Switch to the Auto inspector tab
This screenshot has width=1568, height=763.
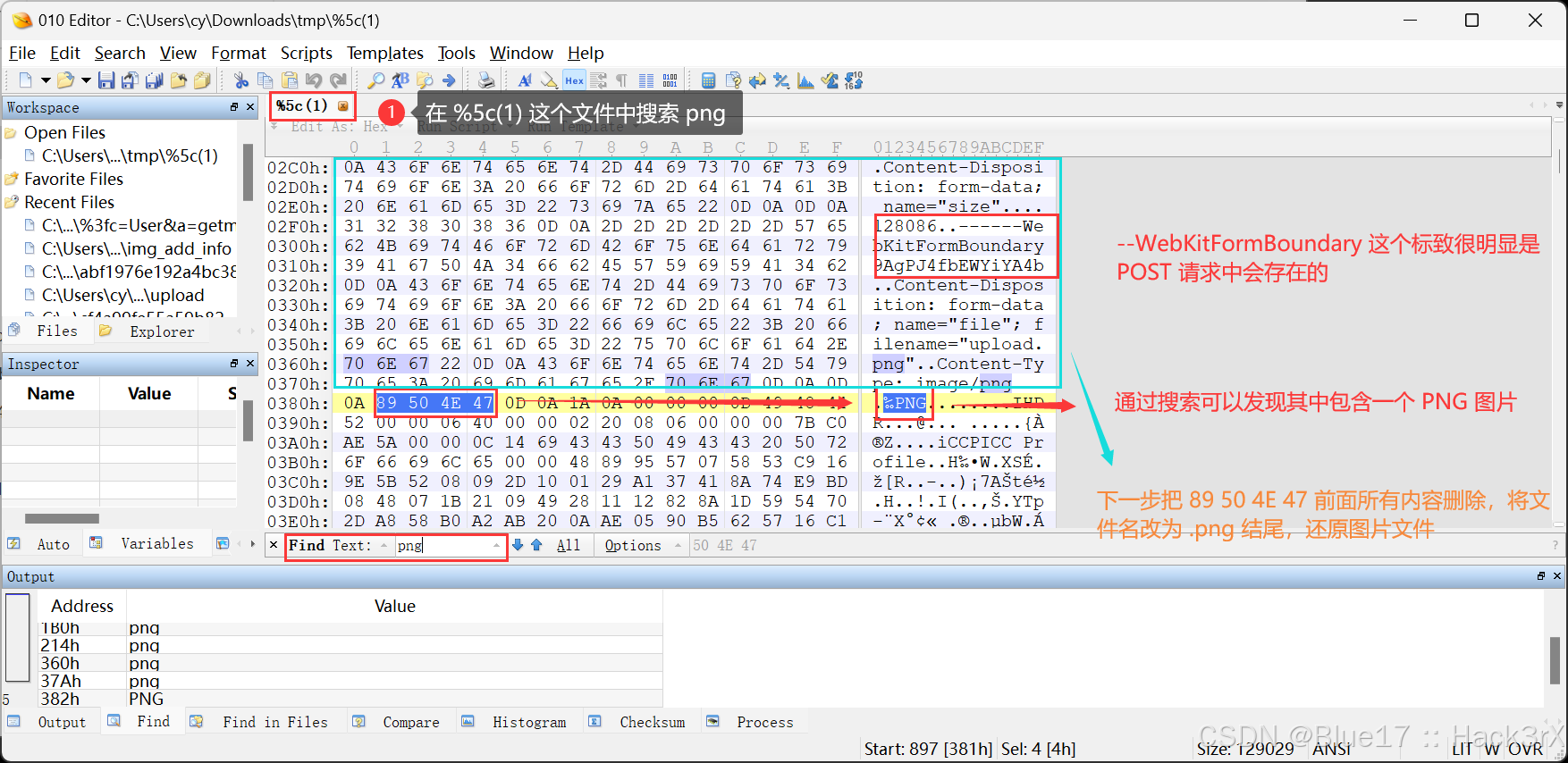[x=43, y=543]
